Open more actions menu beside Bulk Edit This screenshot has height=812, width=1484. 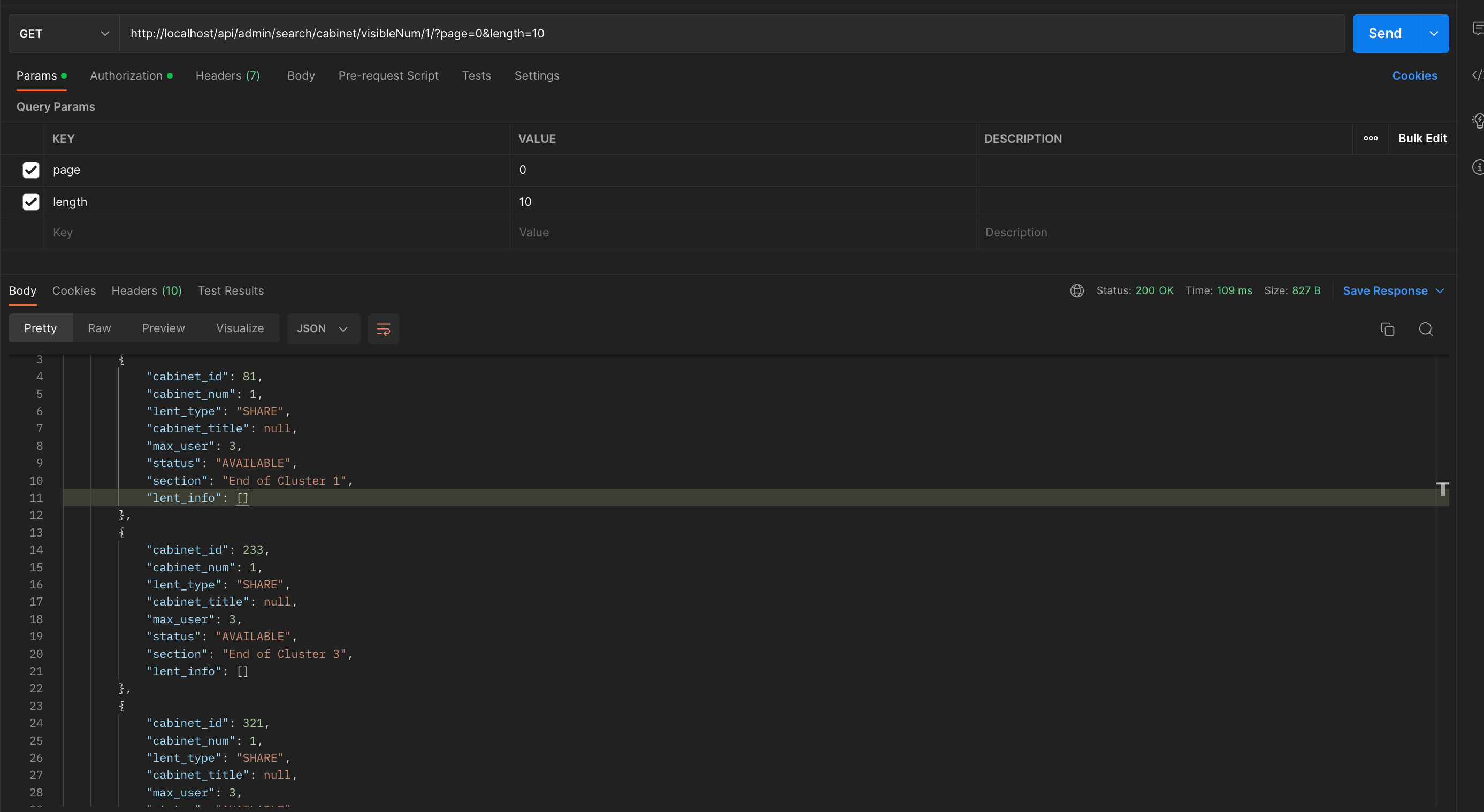click(1372, 138)
